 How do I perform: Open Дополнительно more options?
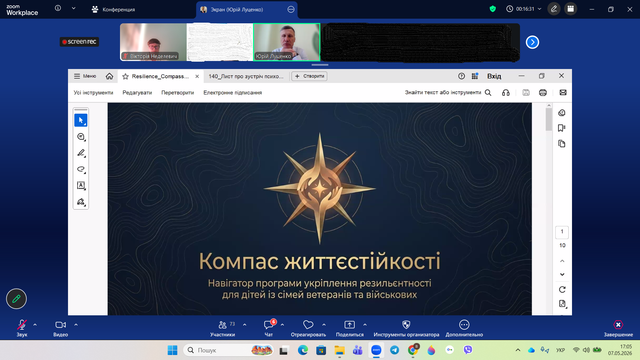coord(464,328)
